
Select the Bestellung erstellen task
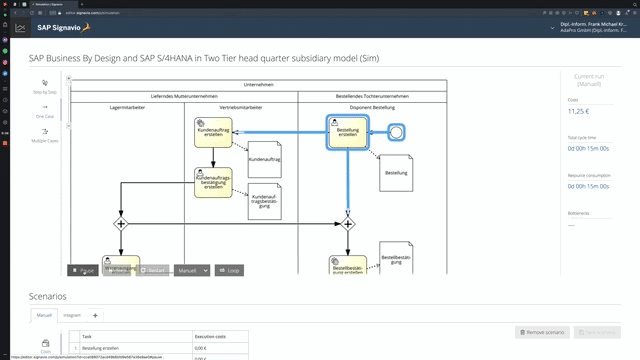348,132
